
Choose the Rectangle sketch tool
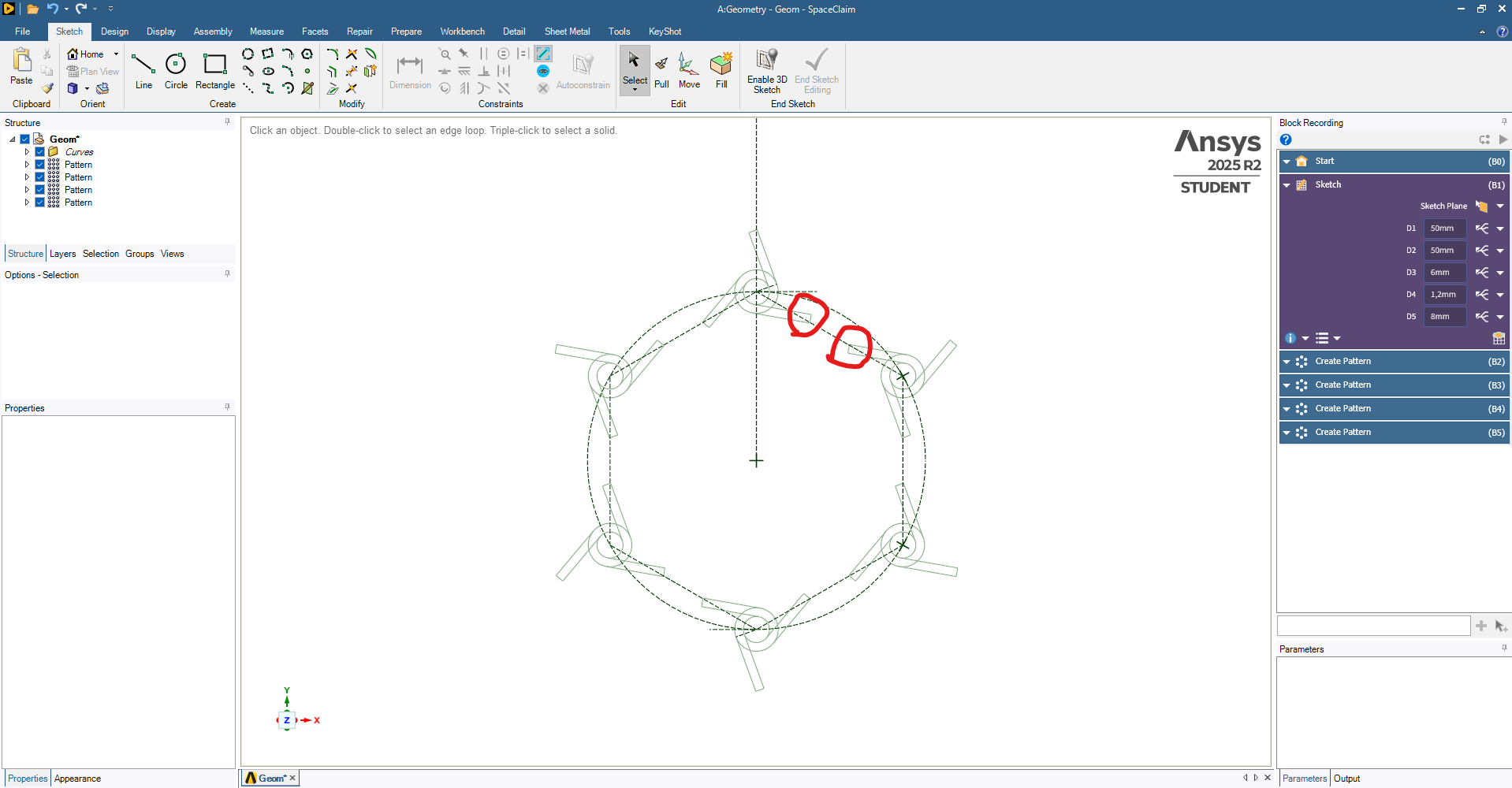tap(214, 71)
